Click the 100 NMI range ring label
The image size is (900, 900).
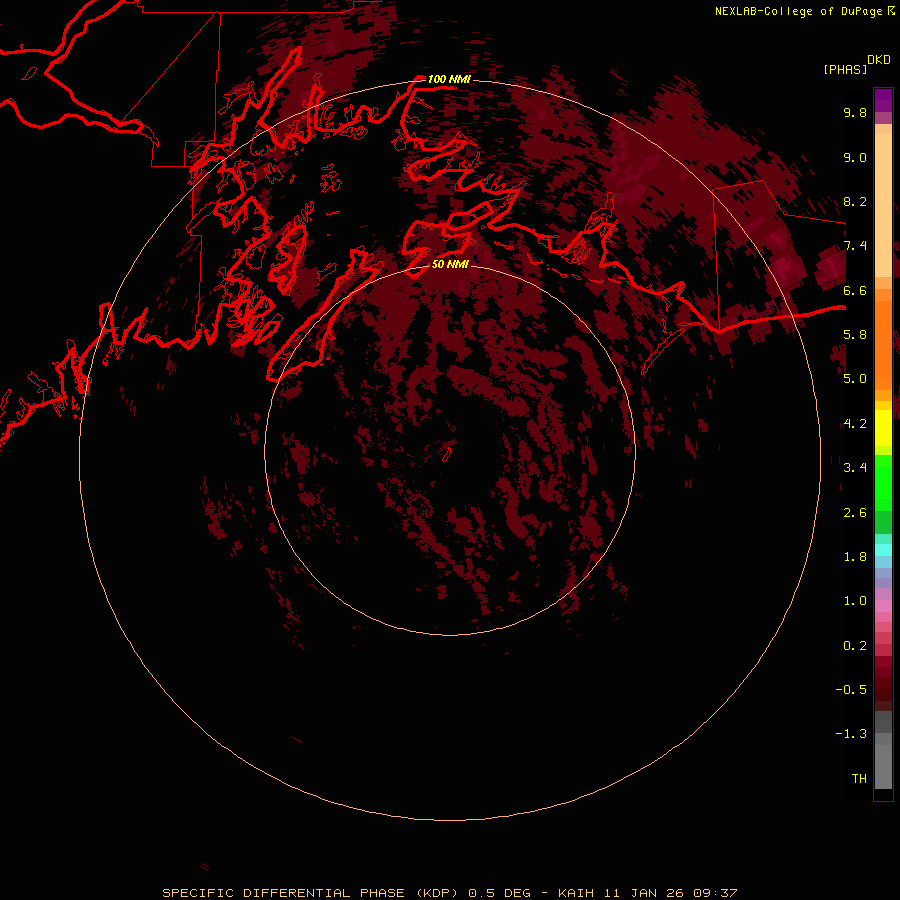point(449,79)
